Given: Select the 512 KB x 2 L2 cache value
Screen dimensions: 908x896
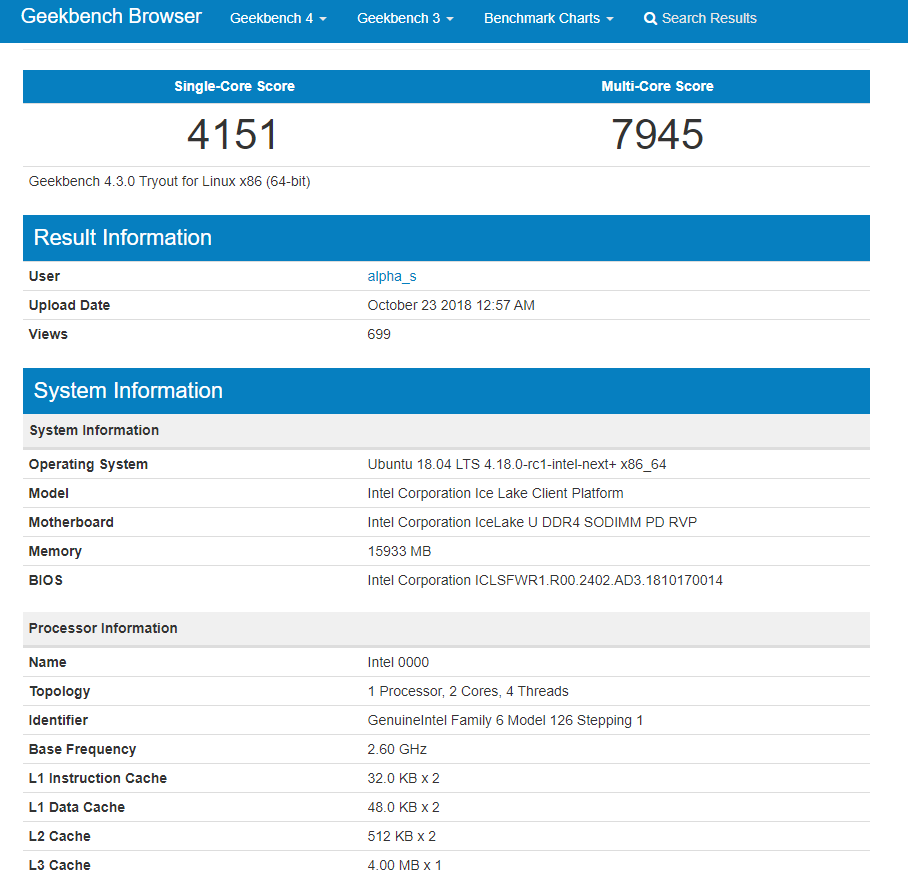Looking at the screenshot, I should [402, 836].
